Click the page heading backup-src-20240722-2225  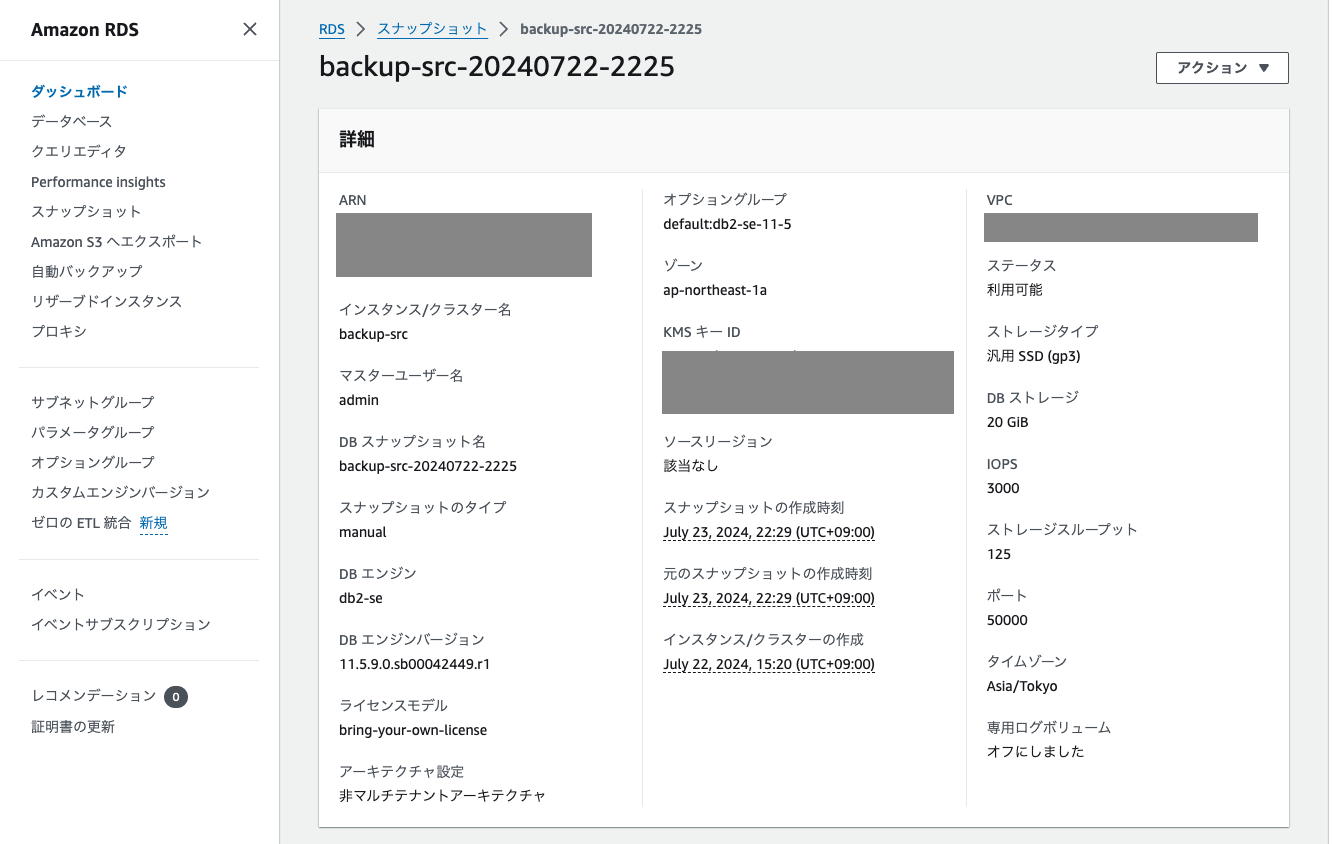click(497, 66)
